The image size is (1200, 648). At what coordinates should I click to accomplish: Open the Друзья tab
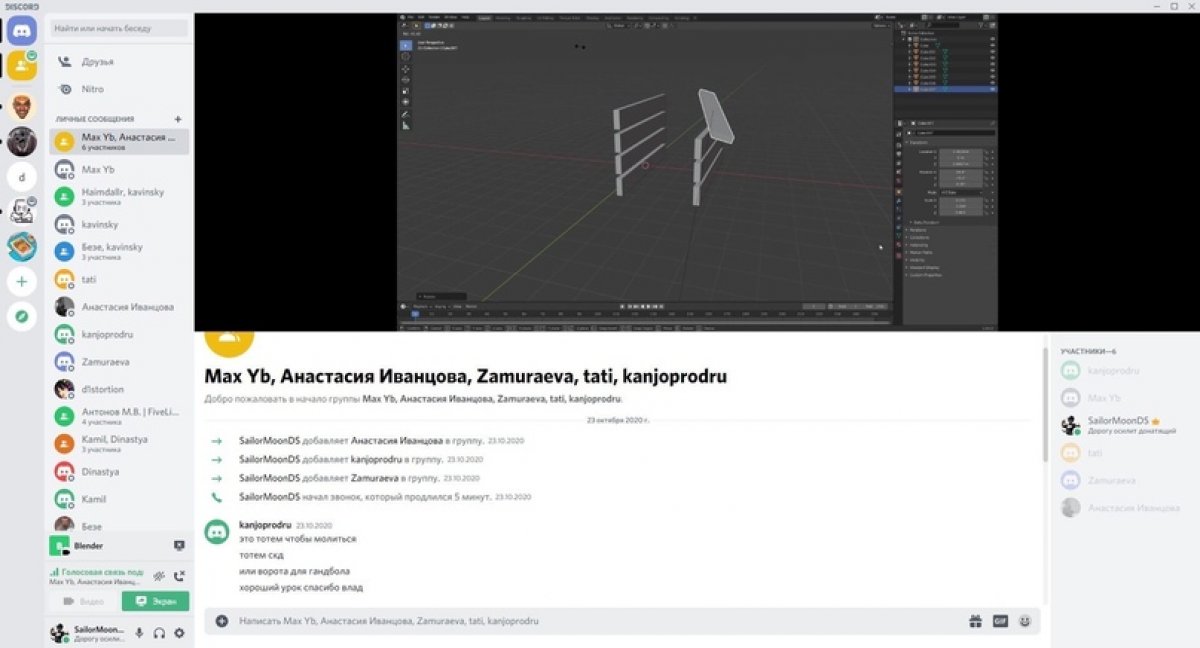click(97, 61)
